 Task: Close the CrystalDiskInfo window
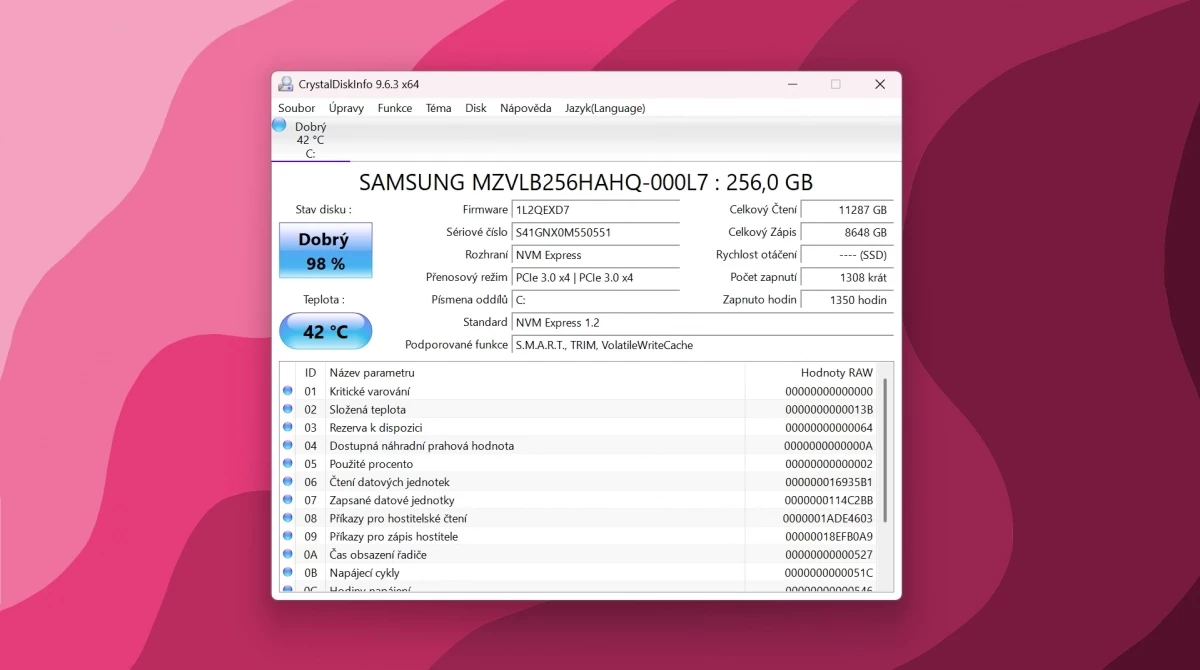880,84
